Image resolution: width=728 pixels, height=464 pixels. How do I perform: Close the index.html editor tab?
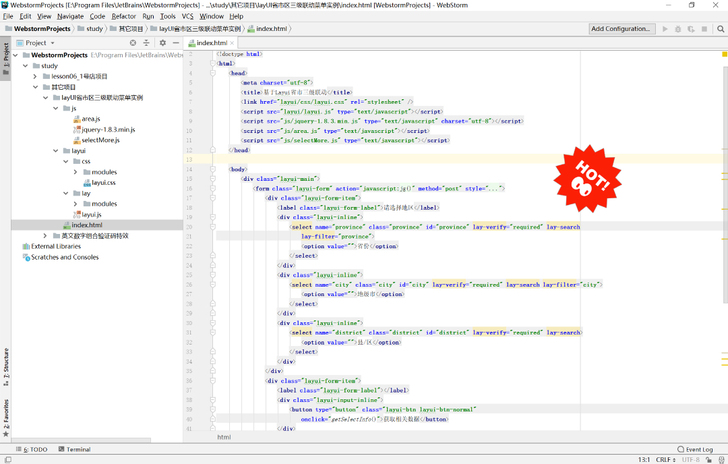coord(233,43)
